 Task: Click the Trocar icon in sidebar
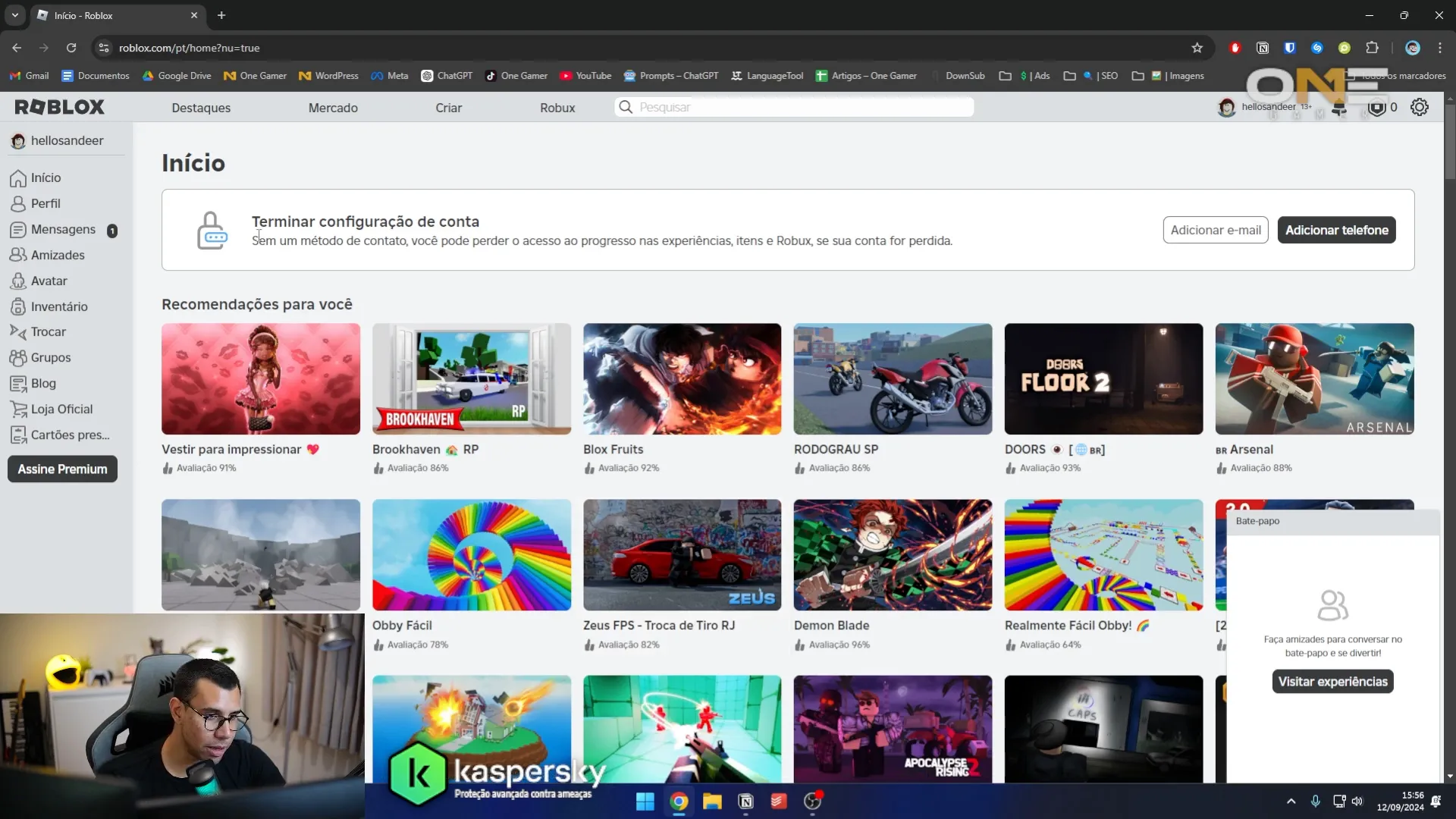tap(18, 332)
